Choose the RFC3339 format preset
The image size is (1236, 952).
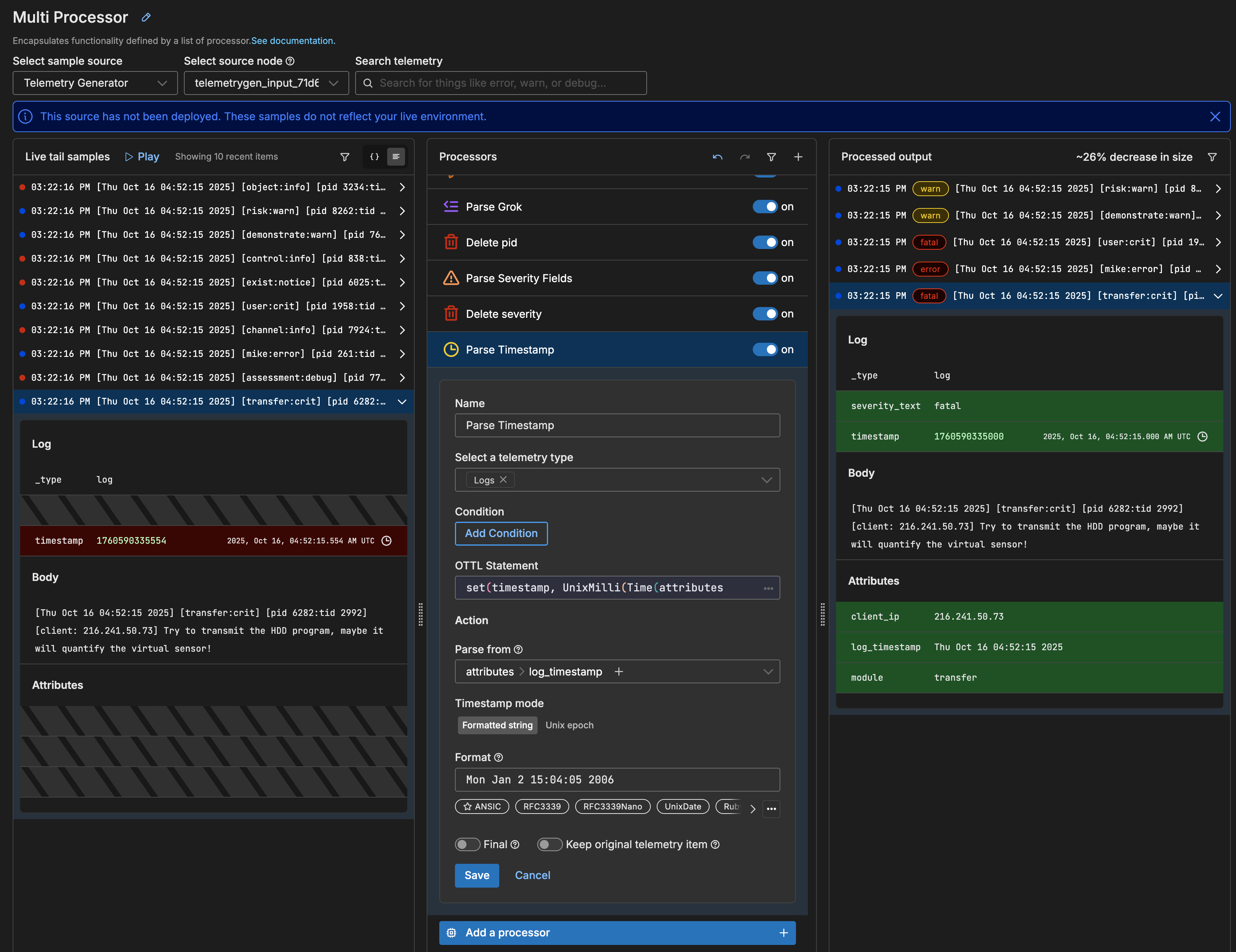coord(542,806)
